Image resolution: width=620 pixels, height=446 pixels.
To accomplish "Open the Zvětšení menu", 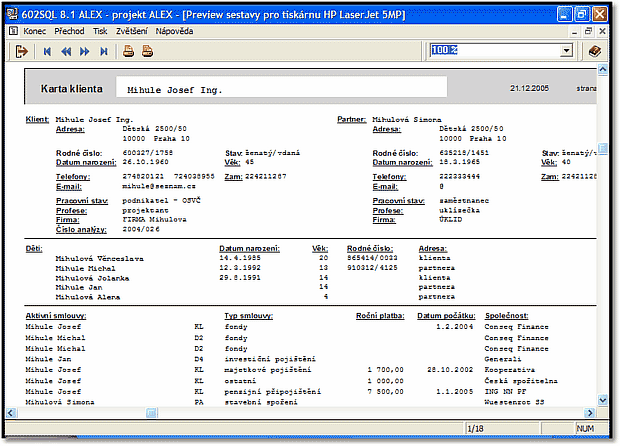I will pos(133,31).
